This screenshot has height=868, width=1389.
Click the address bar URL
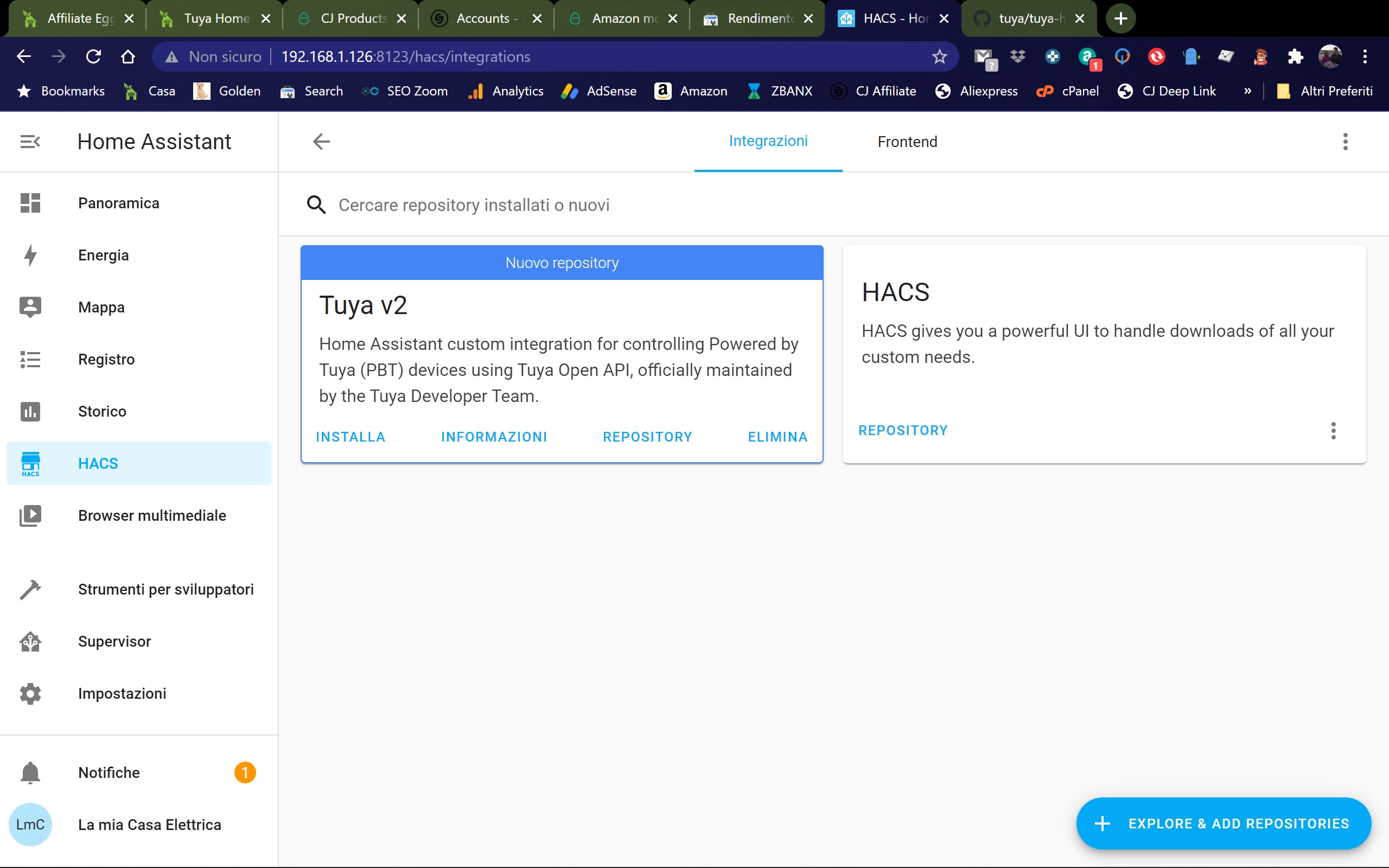tap(406, 56)
